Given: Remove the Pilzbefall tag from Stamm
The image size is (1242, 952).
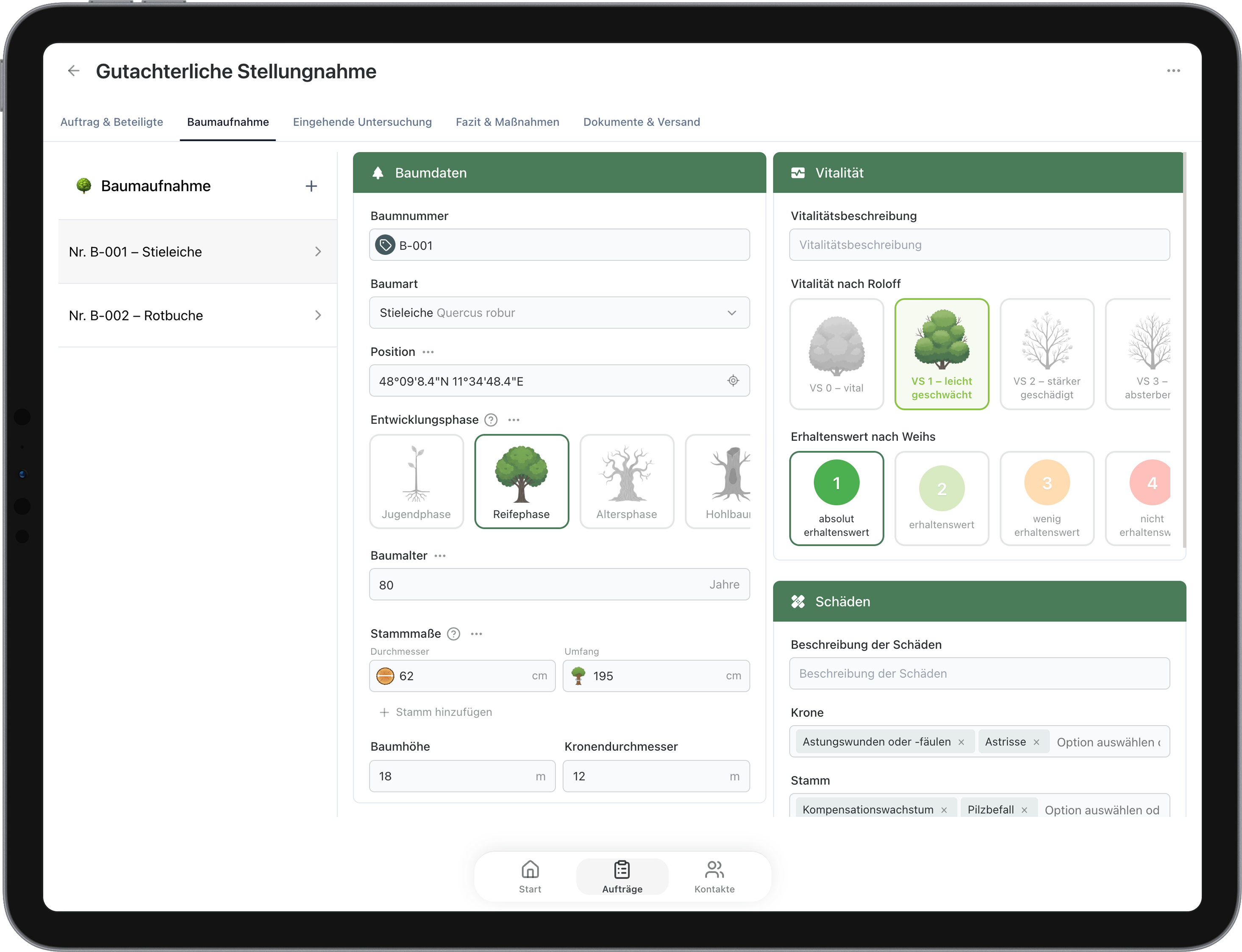Looking at the screenshot, I should (1024, 809).
